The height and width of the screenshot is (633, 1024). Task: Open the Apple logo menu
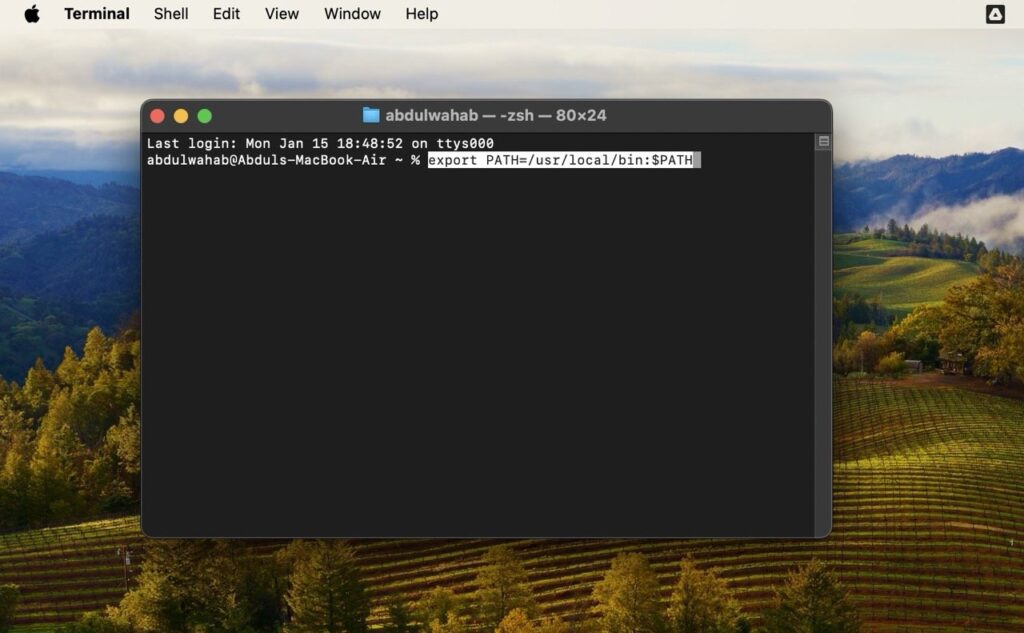(x=30, y=14)
